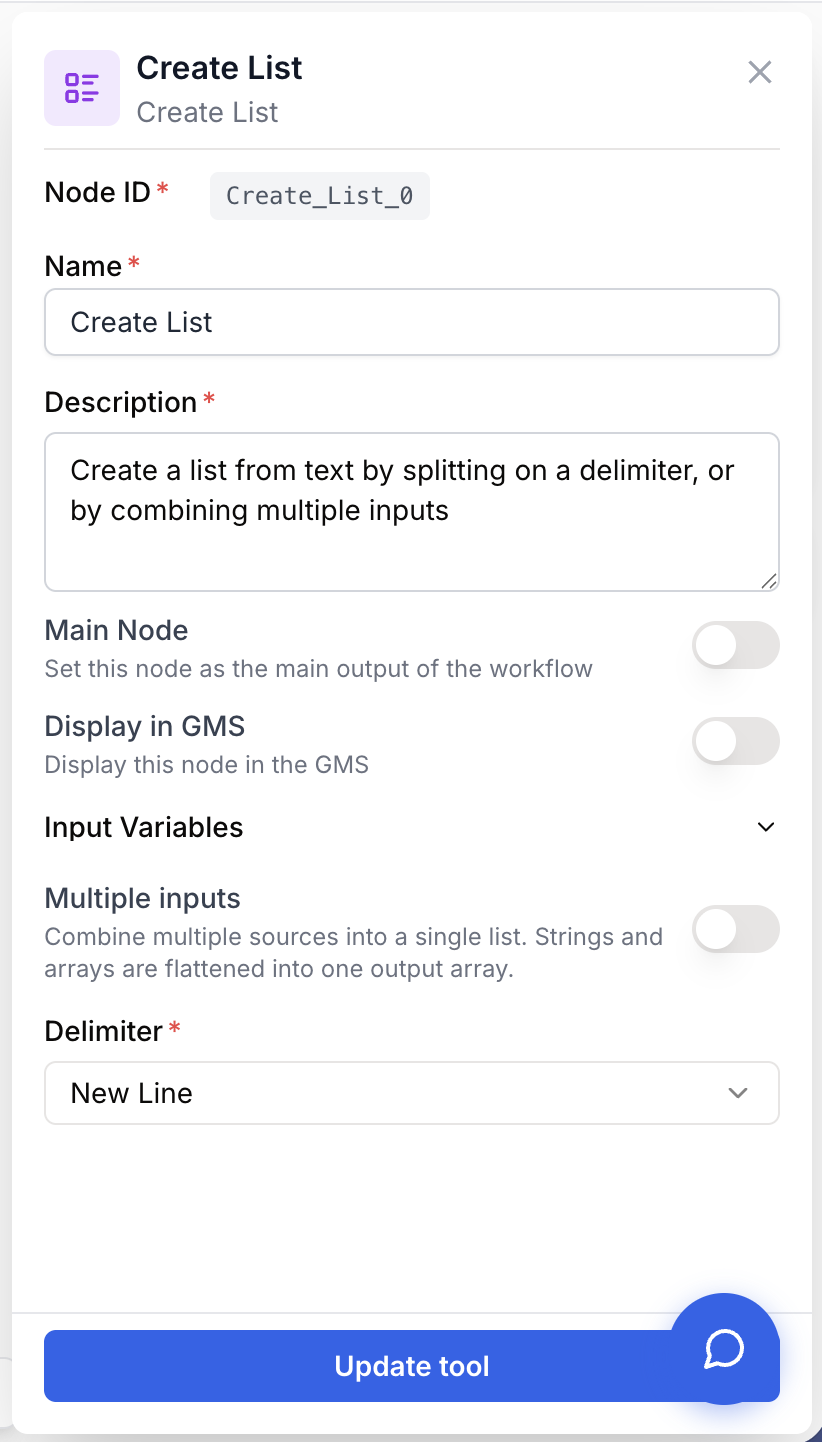The image size is (822, 1442).
Task: Enable the Multiple inputs toggle
Action: (736, 929)
